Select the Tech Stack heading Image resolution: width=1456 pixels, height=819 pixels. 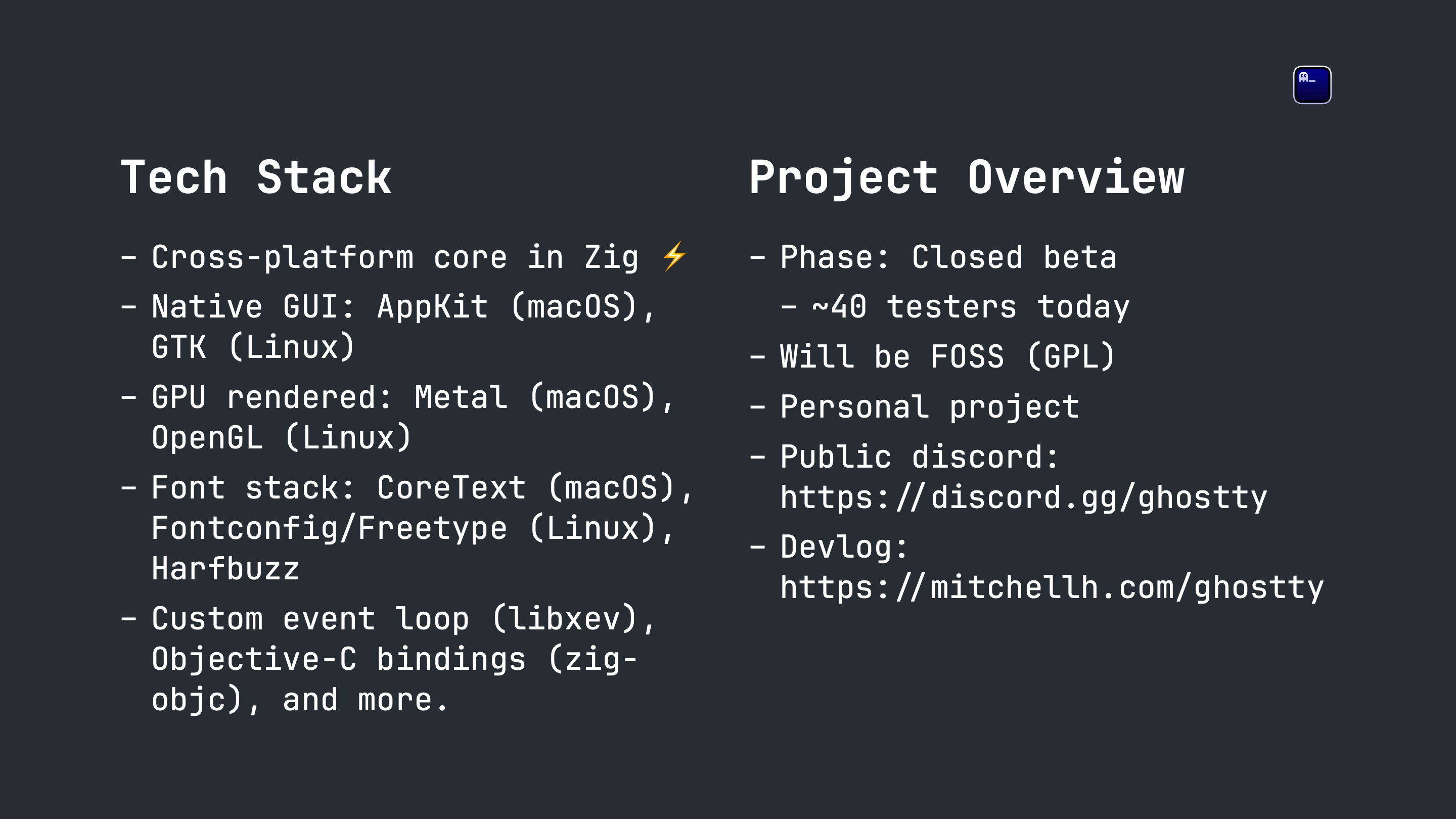(x=256, y=177)
